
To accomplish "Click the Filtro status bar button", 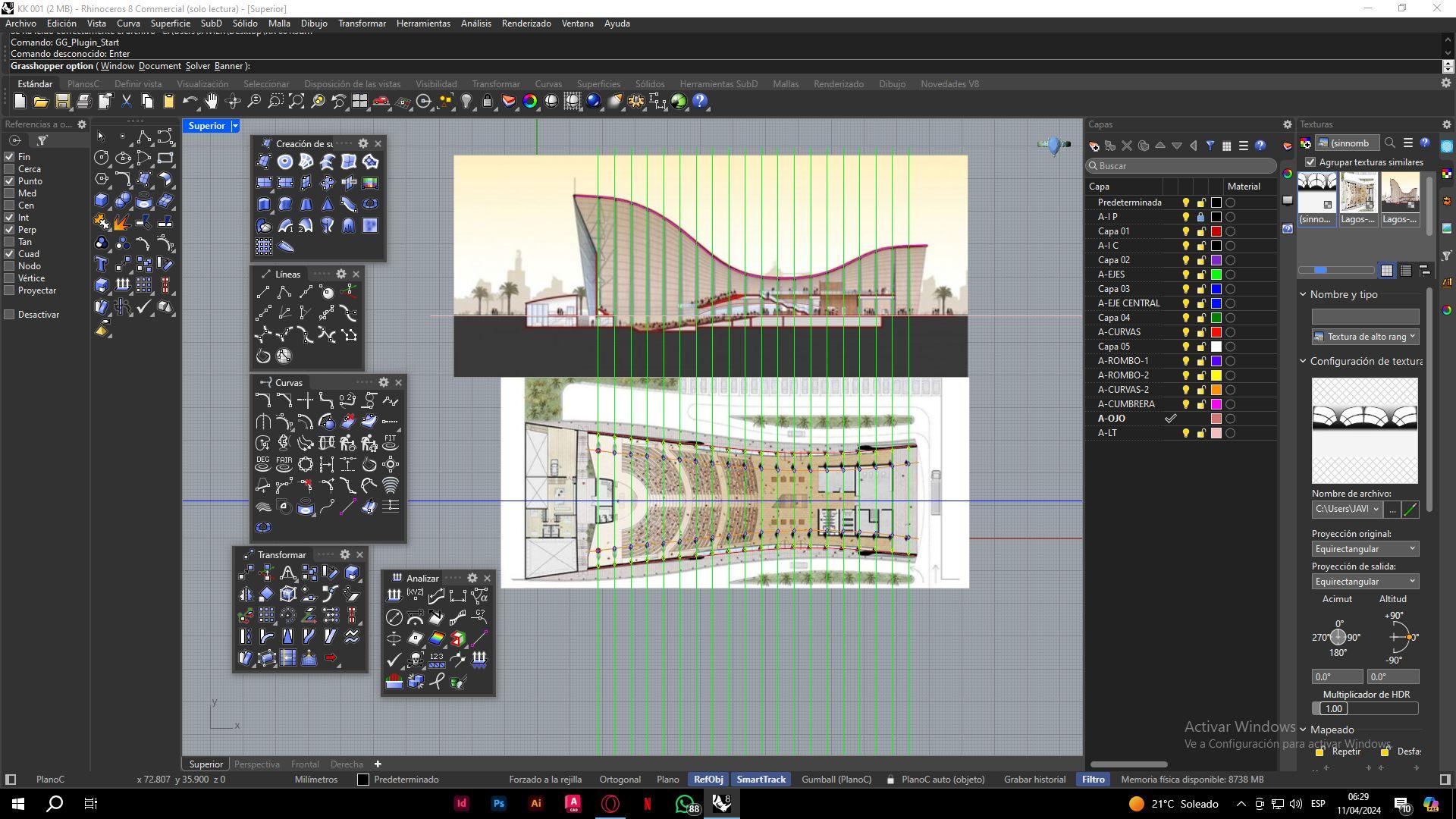I will pyautogui.click(x=1093, y=780).
